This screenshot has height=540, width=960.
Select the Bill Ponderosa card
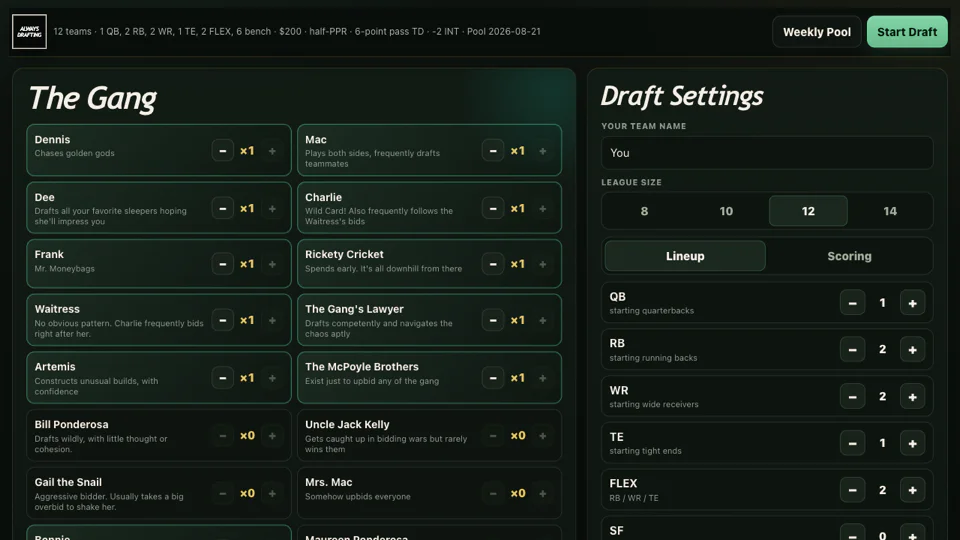click(x=159, y=435)
